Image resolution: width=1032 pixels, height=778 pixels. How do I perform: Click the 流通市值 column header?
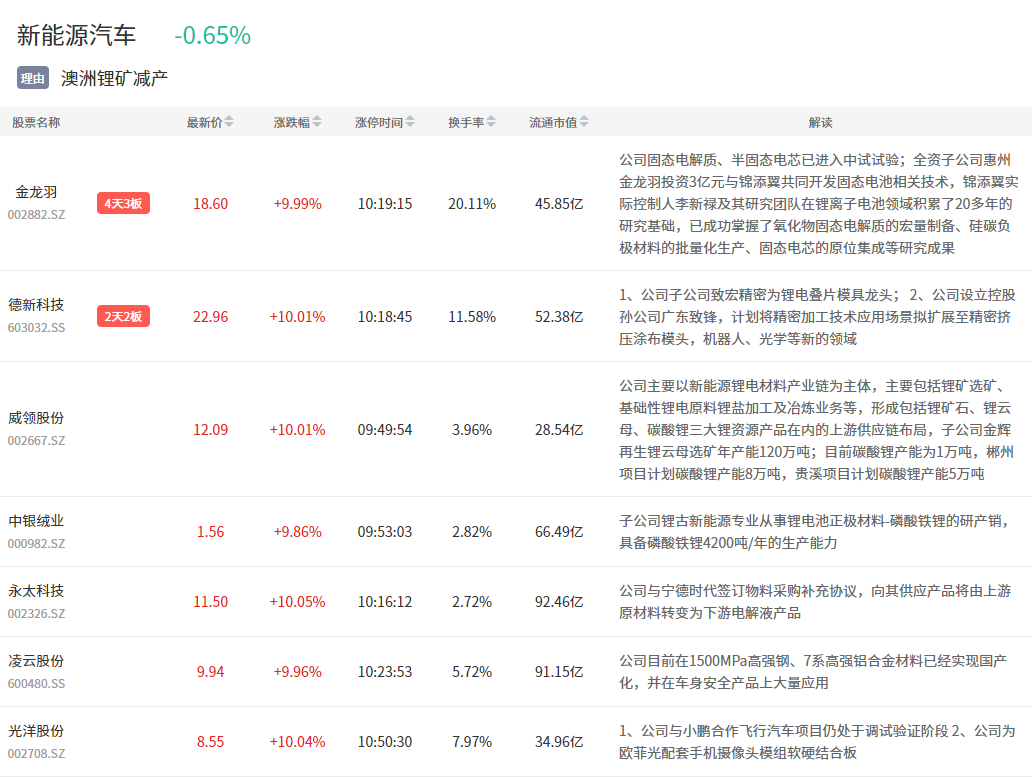pos(554,122)
